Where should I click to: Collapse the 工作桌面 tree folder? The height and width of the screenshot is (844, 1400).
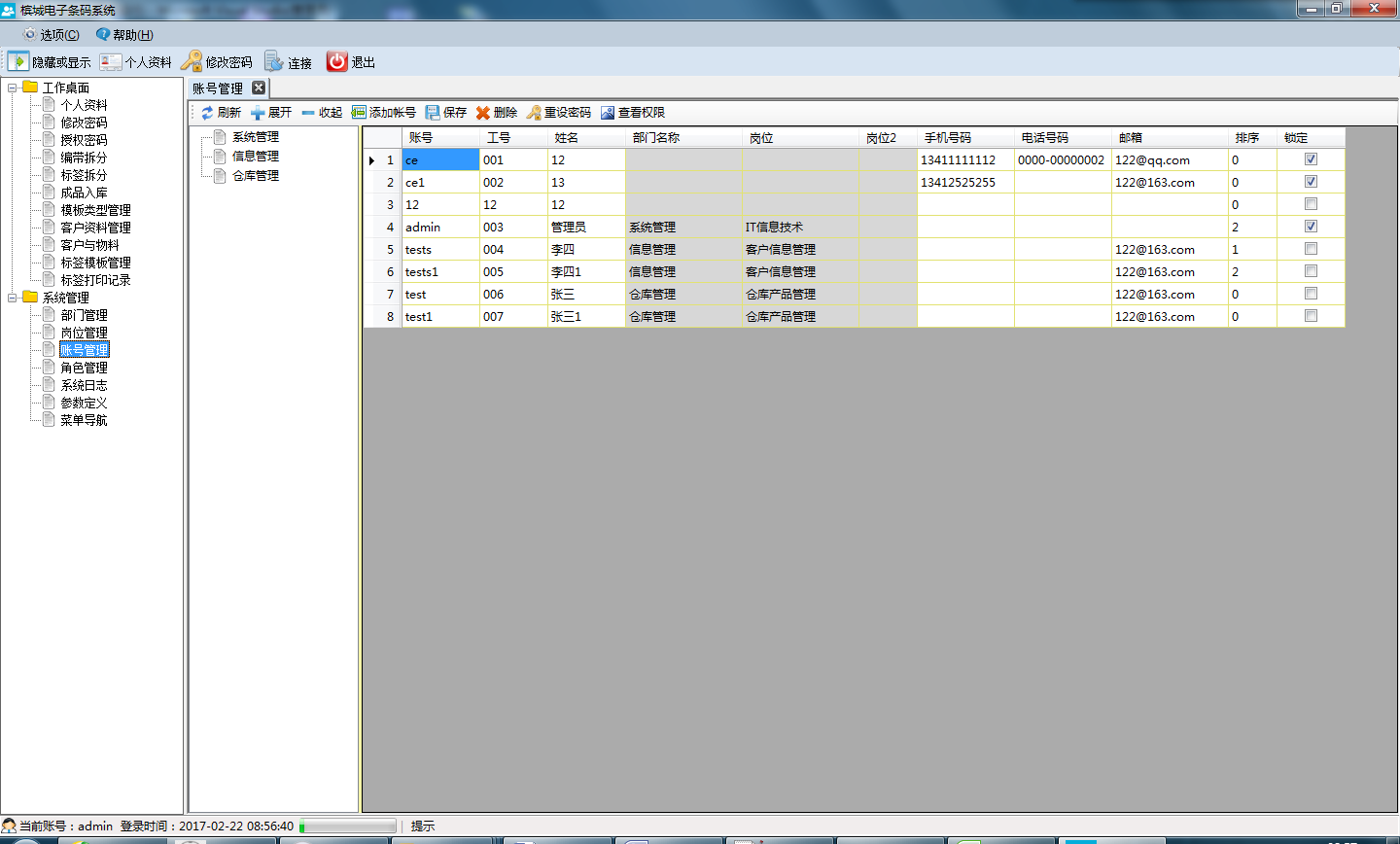click(x=13, y=88)
